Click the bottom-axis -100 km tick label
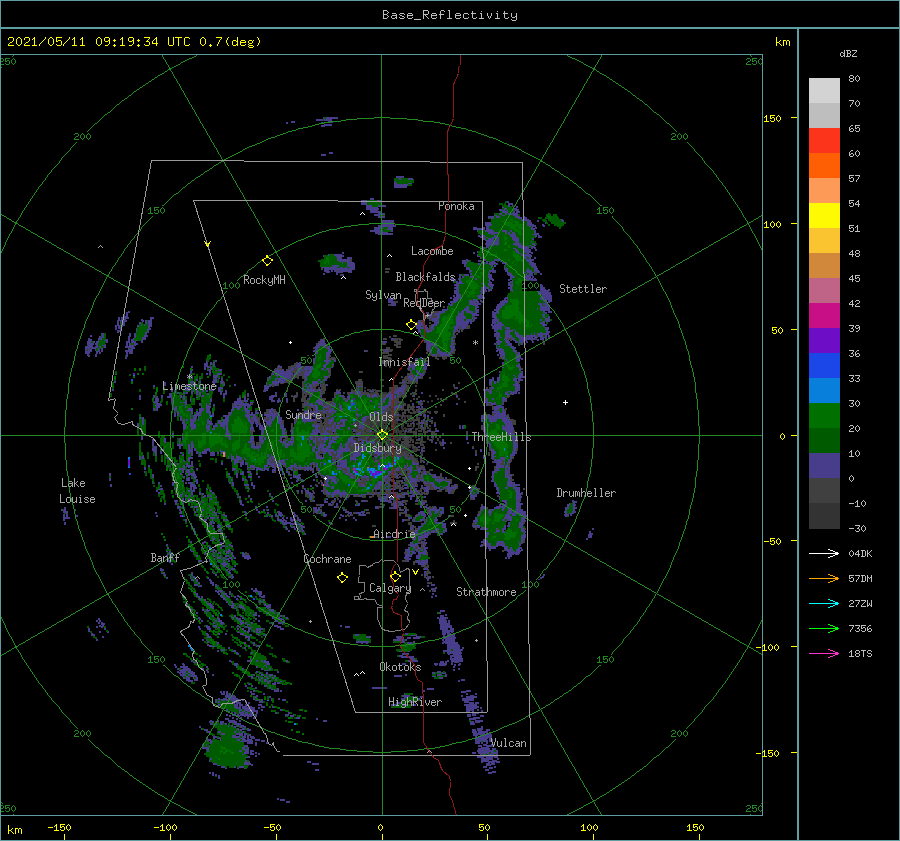Image resolution: width=900 pixels, height=841 pixels. (165, 827)
